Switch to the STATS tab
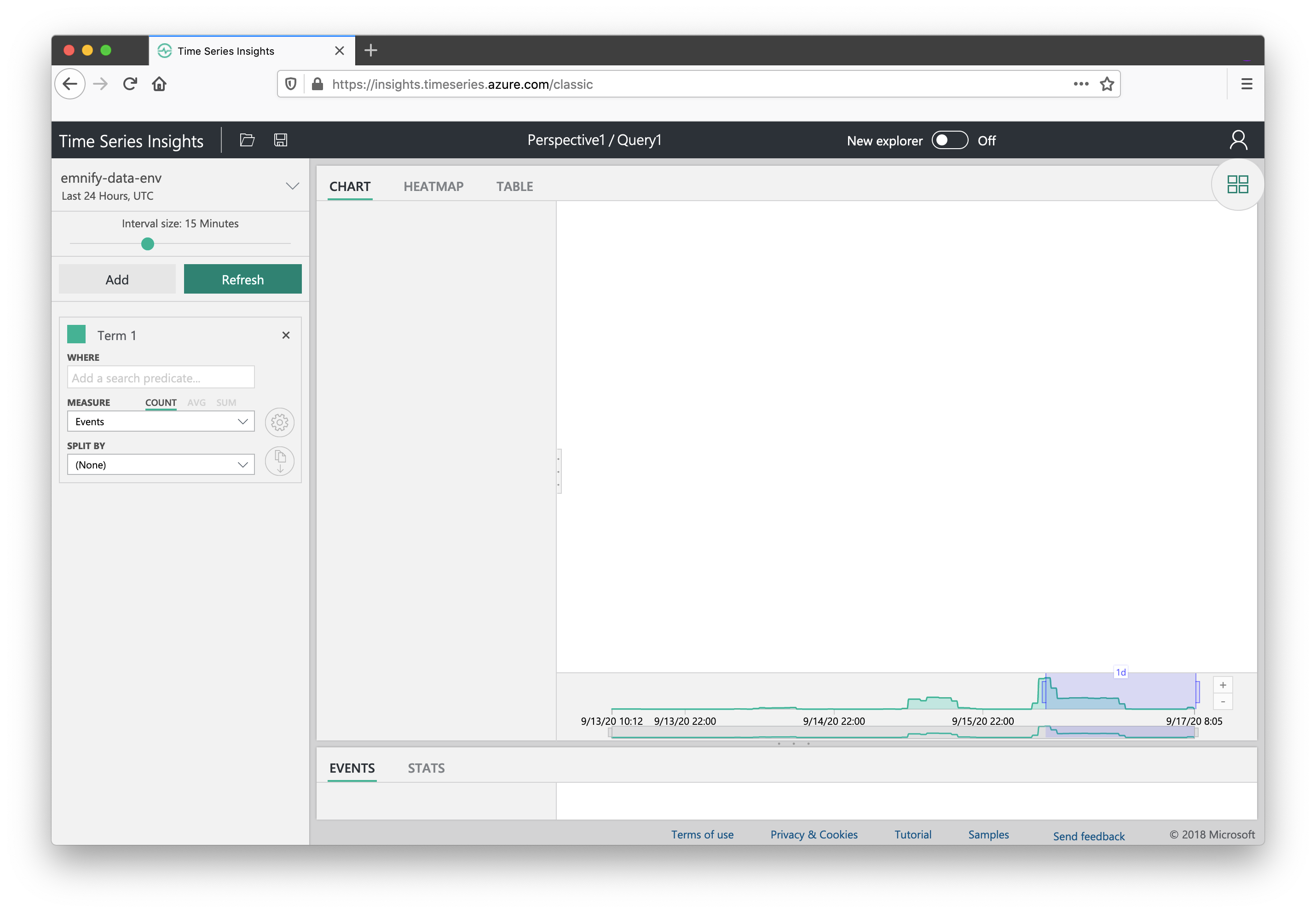Image resolution: width=1316 pixels, height=913 pixels. tap(426, 768)
